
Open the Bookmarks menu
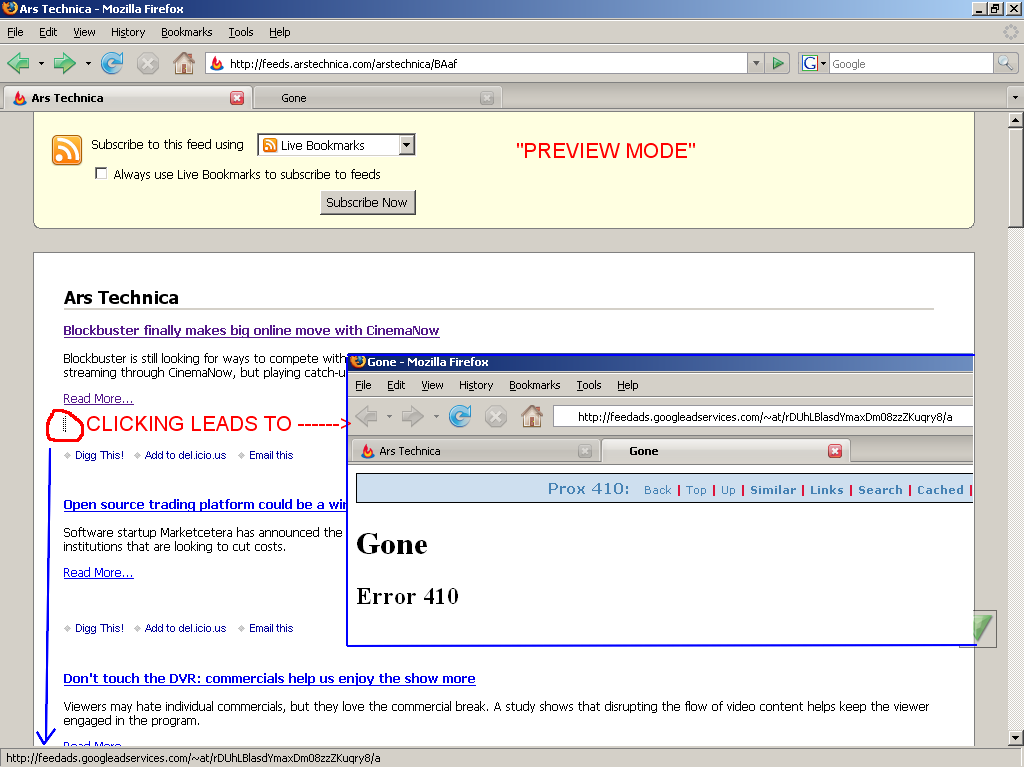point(186,32)
